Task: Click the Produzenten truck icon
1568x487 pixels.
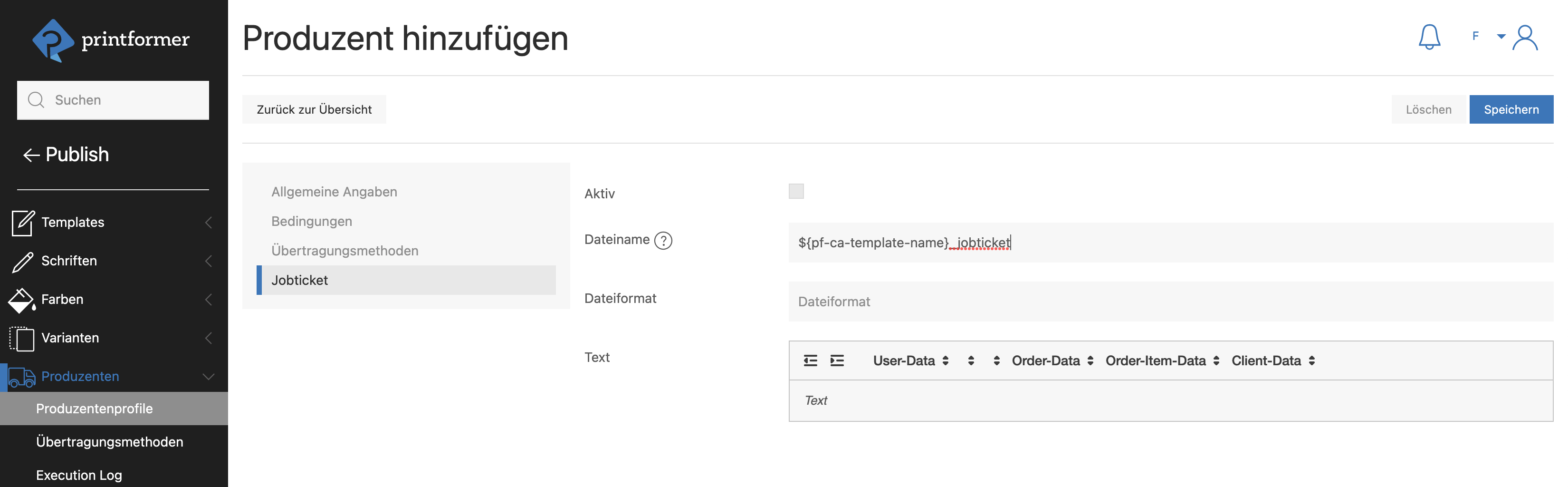Action: [x=22, y=377]
